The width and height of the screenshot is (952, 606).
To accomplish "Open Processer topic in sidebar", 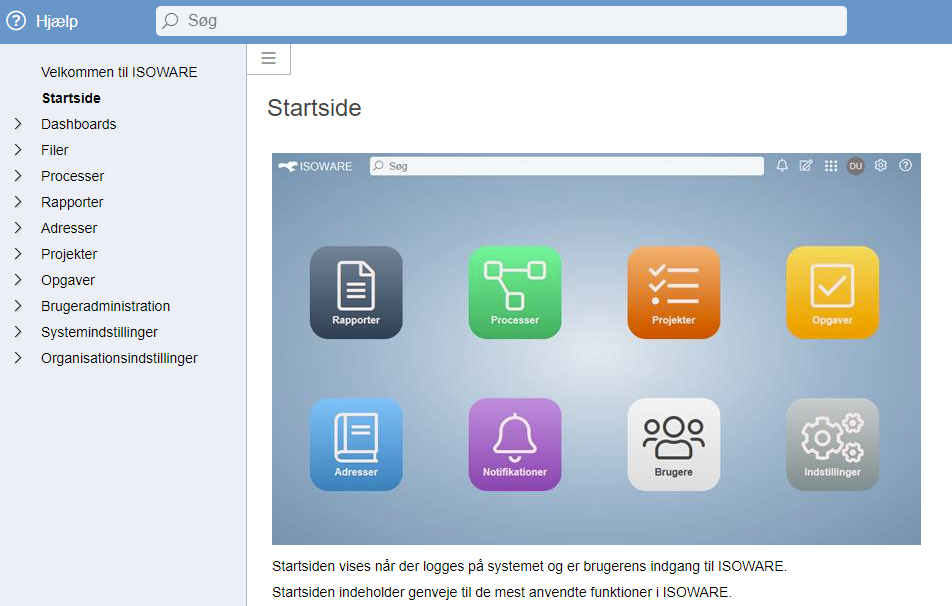I will (72, 176).
